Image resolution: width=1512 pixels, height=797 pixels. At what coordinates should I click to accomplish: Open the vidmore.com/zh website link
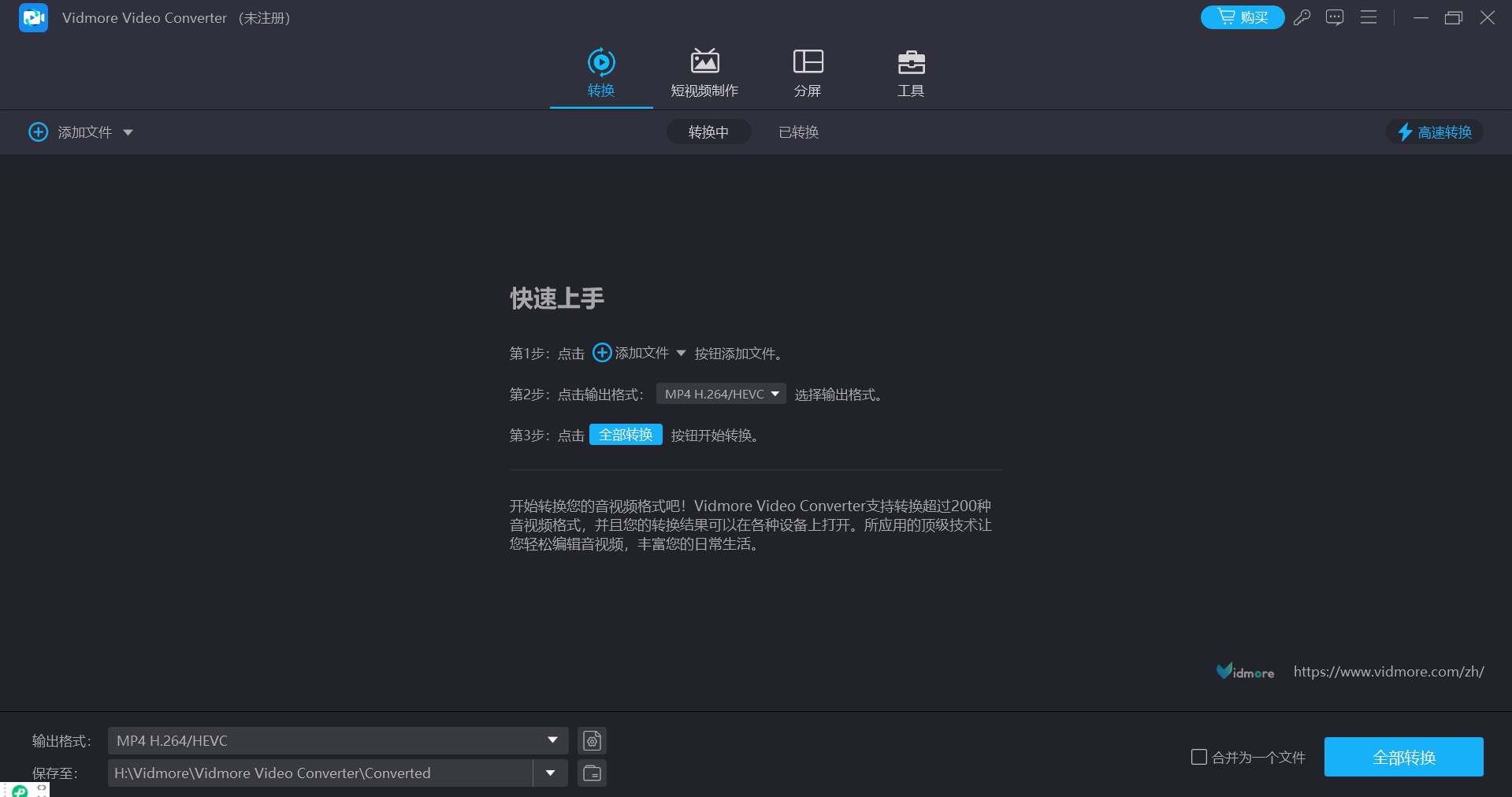pyautogui.click(x=1388, y=672)
